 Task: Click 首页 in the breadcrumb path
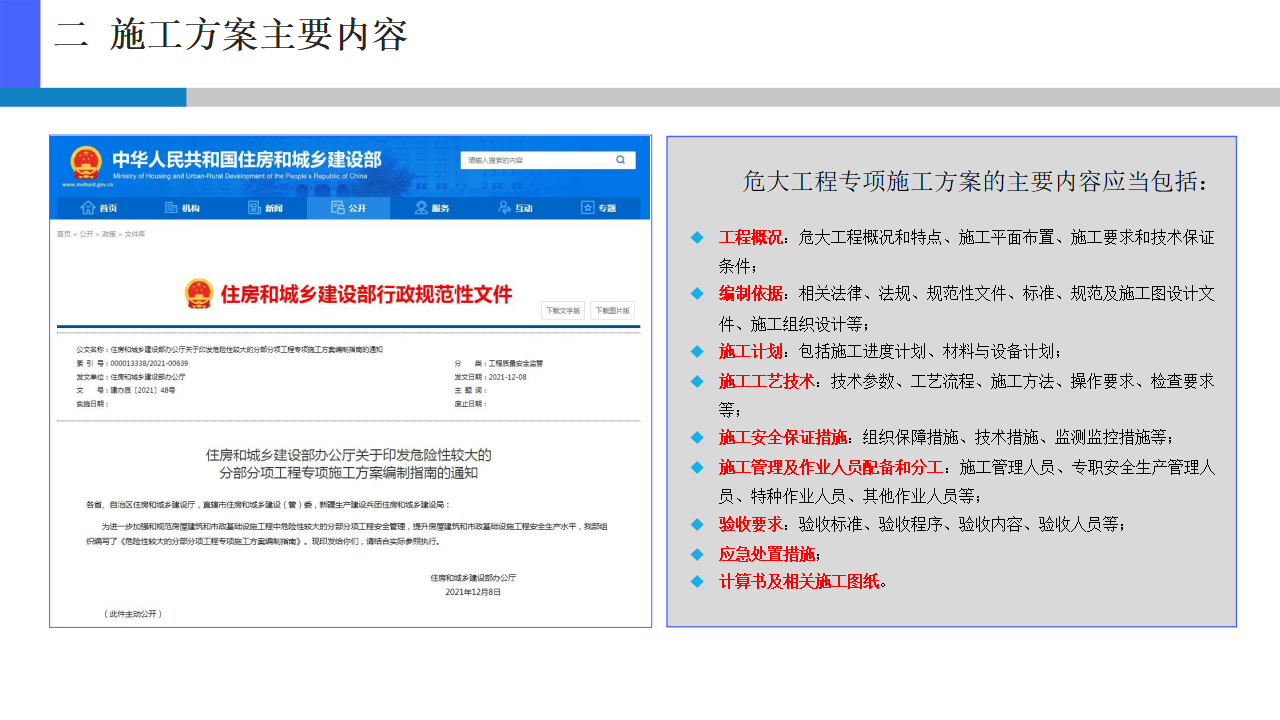click(64, 234)
